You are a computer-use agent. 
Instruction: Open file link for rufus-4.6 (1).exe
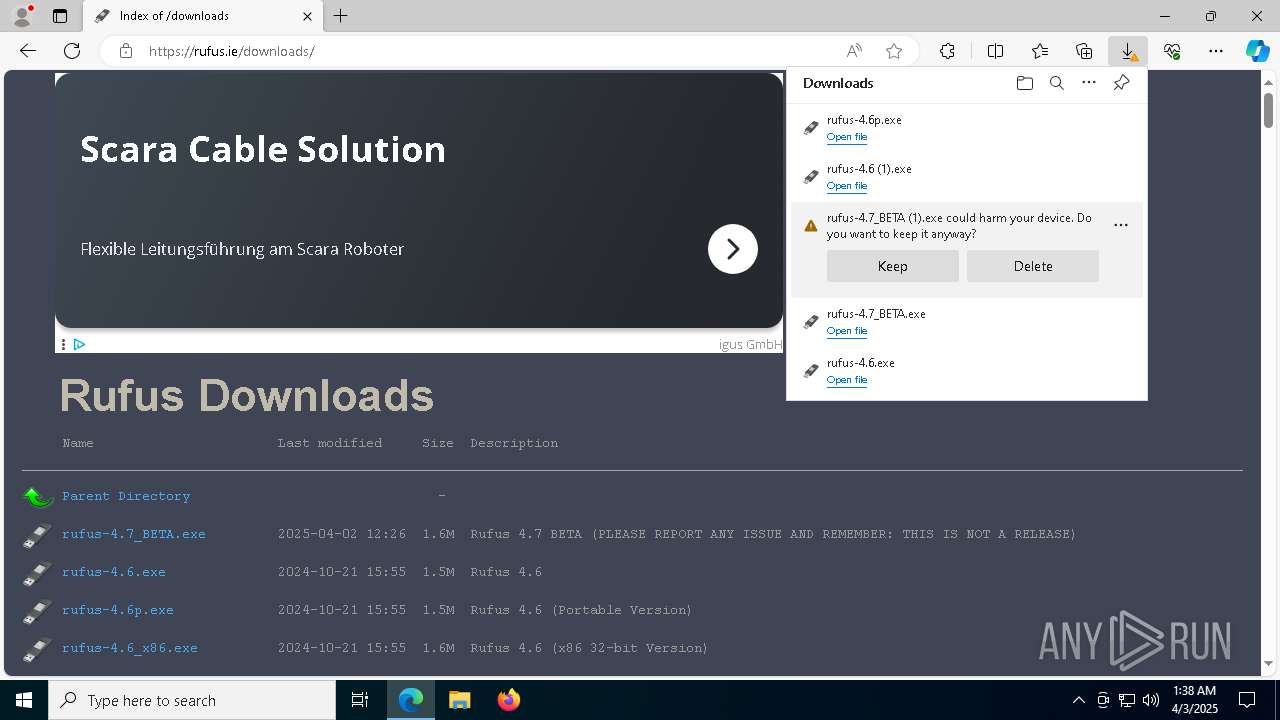(847, 186)
